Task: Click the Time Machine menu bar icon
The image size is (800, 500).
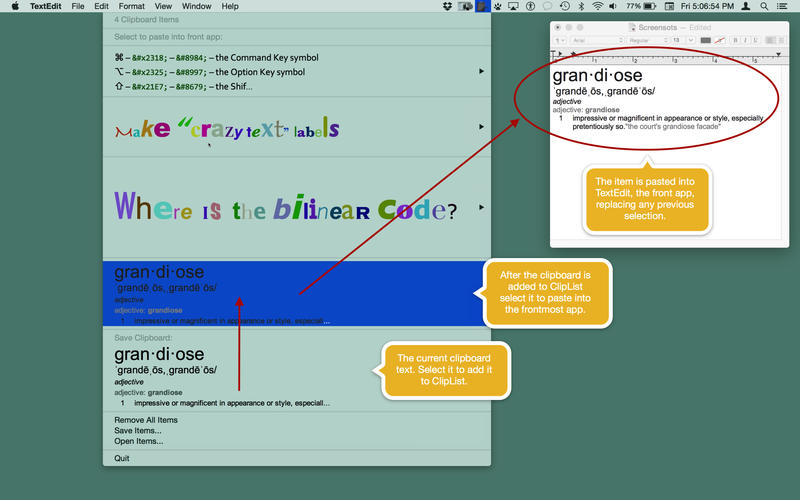Action: (x=564, y=6)
